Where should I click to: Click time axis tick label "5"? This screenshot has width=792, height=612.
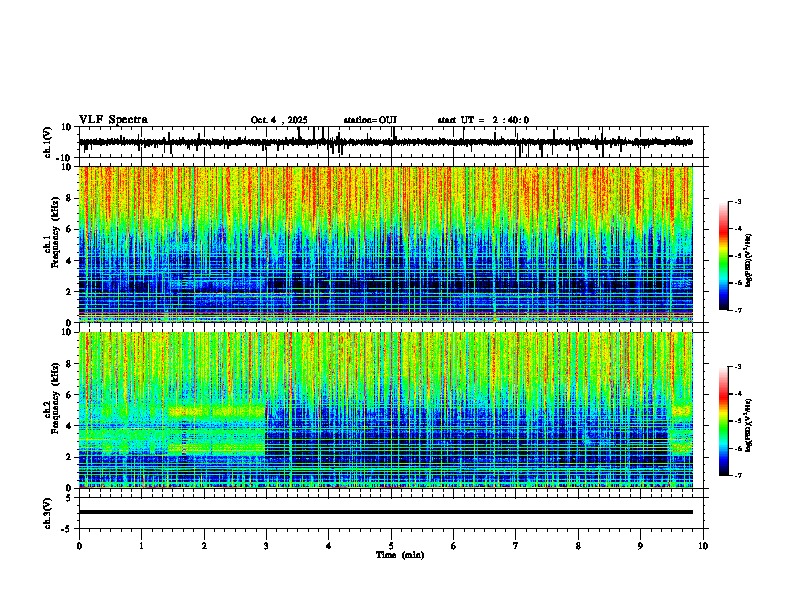(391, 546)
